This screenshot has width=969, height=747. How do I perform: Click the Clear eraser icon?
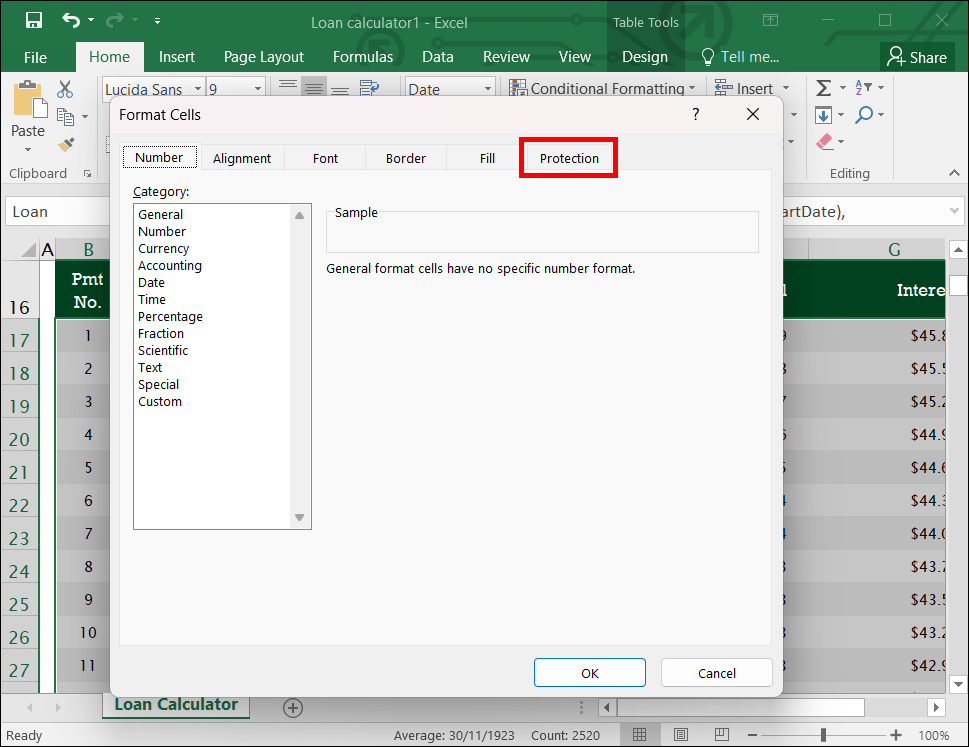pos(824,142)
